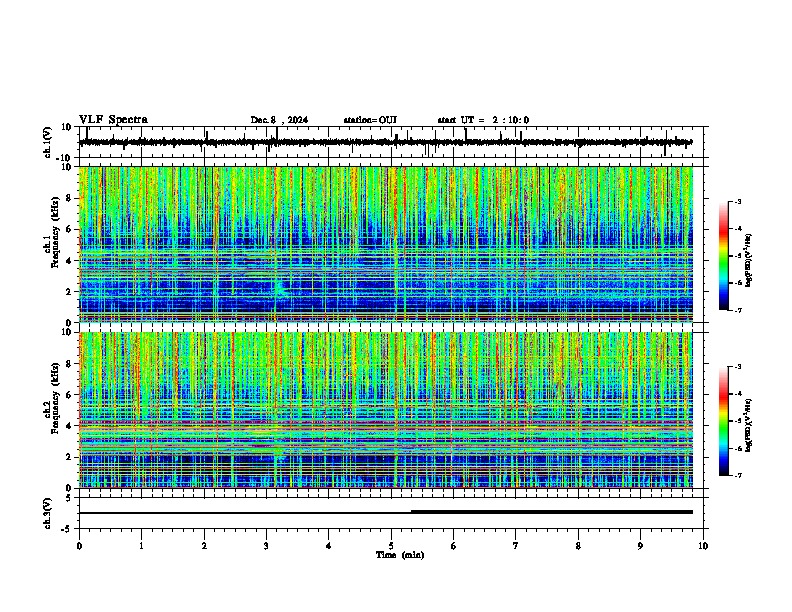The image size is (792, 612).
Task: Click the "ch.3(V)" axis label
Action: (47, 513)
